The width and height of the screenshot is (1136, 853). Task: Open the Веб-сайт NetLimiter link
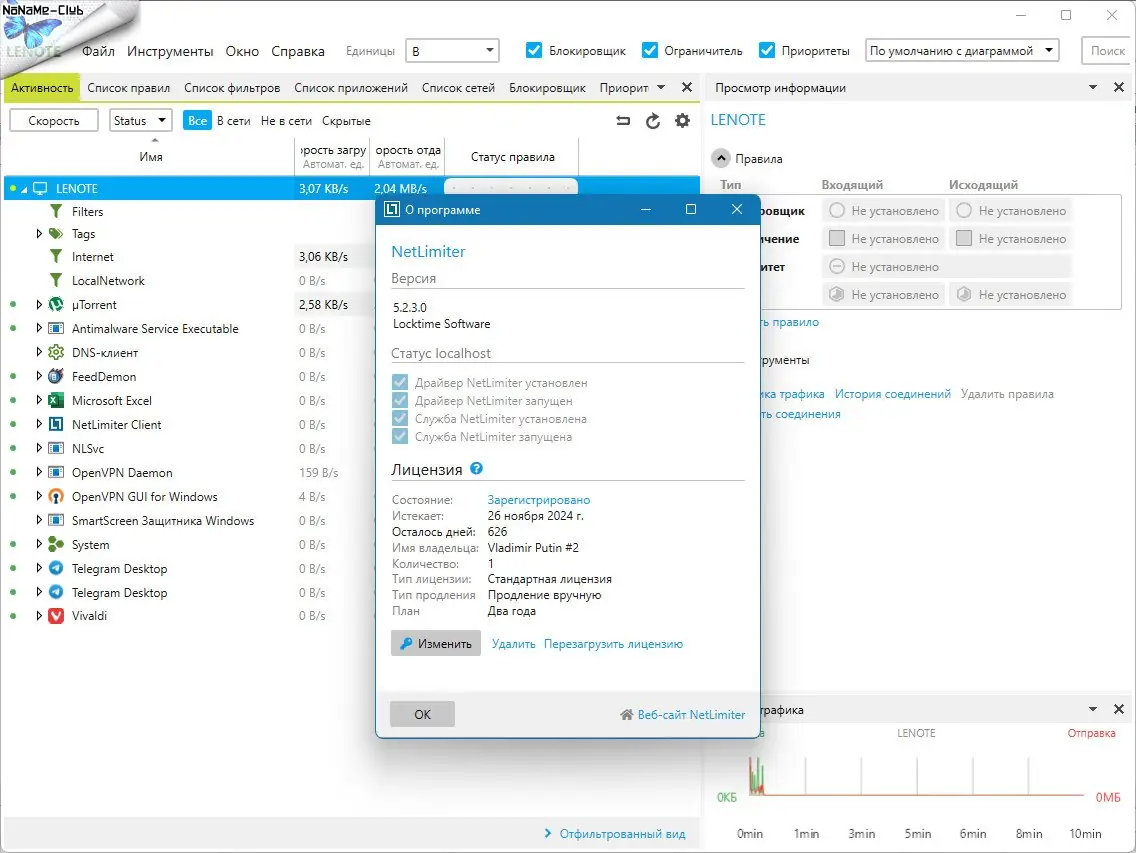(682, 715)
